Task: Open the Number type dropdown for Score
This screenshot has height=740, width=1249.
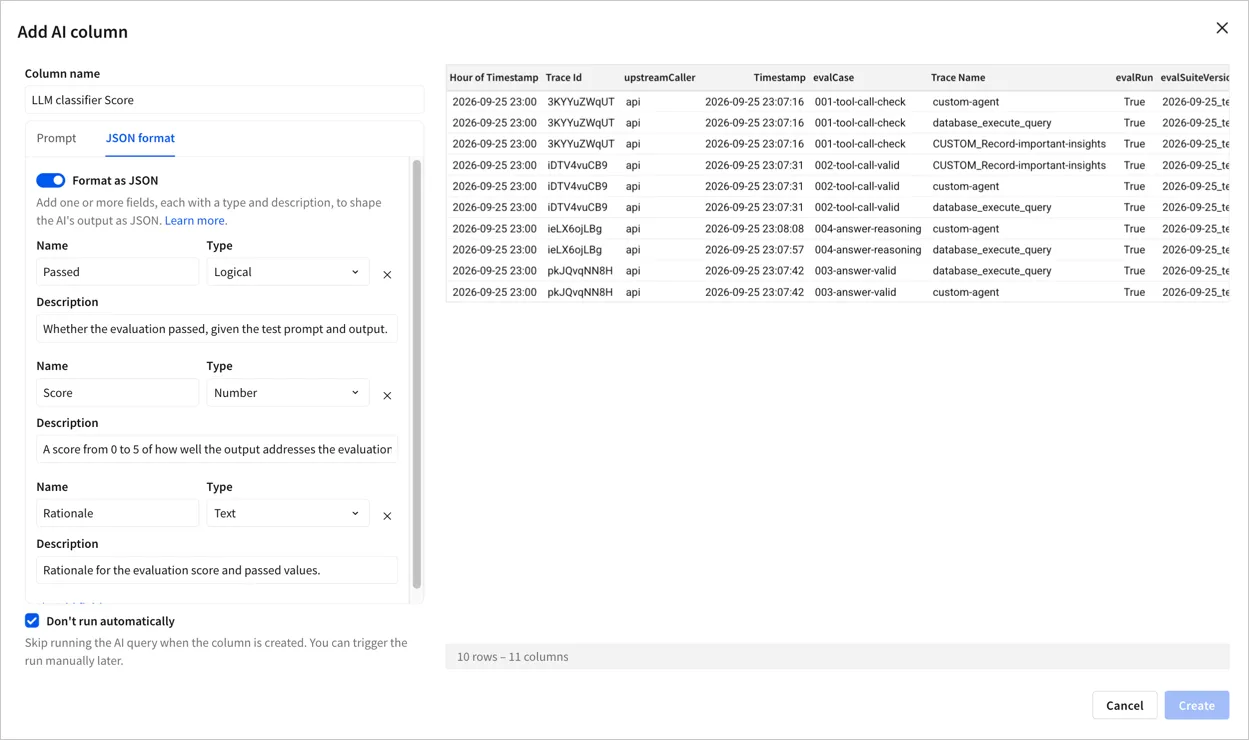Action: click(x=287, y=393)
